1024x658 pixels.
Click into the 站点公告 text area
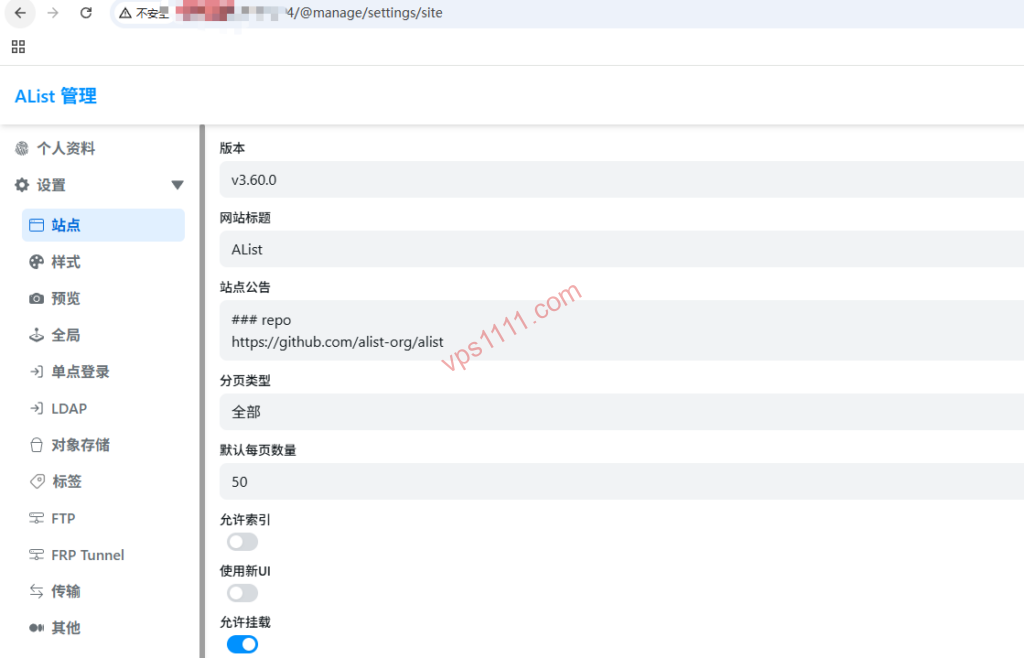coord(622,330)
